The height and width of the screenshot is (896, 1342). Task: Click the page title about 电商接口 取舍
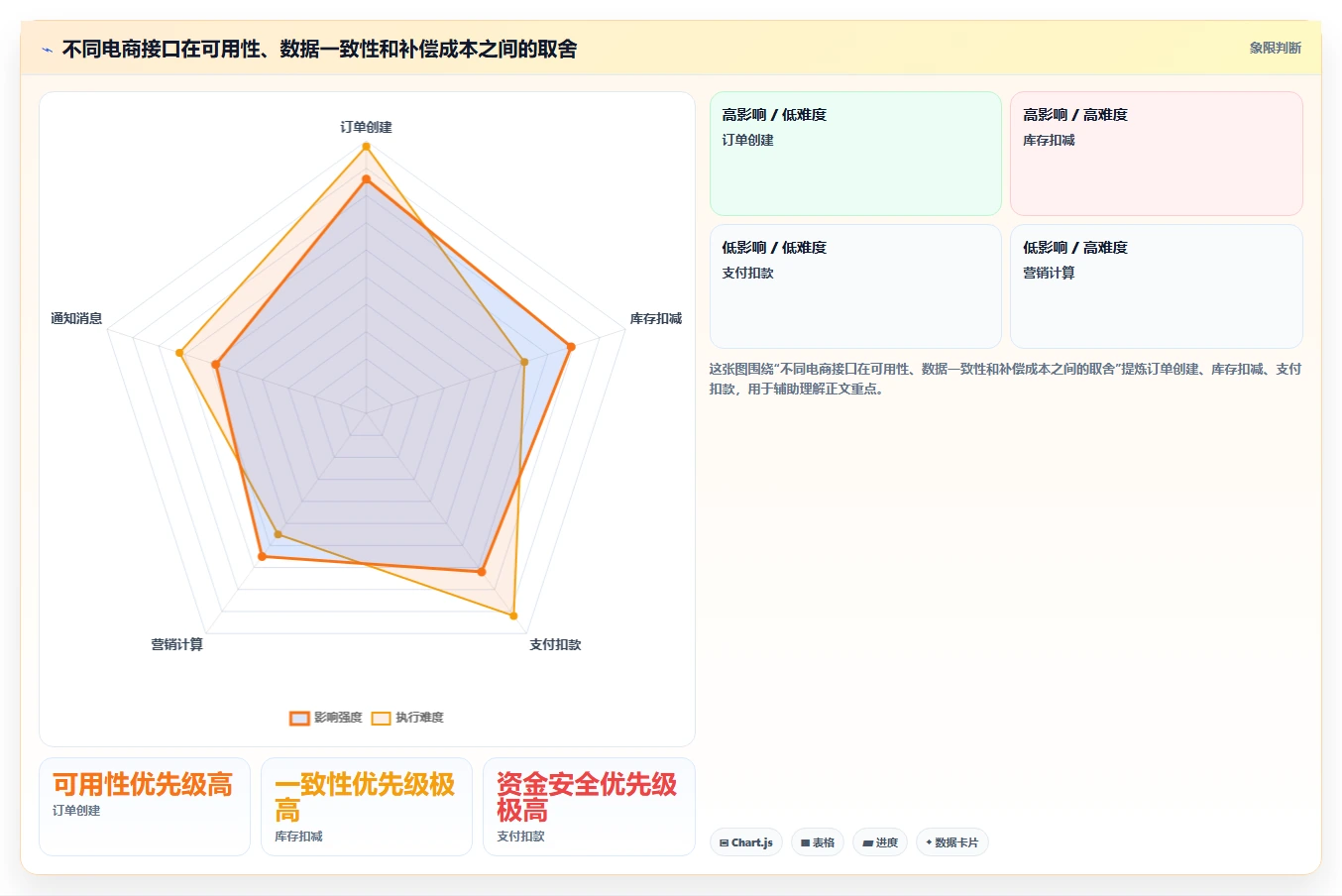pyautogui.click(x=319, y=49)
